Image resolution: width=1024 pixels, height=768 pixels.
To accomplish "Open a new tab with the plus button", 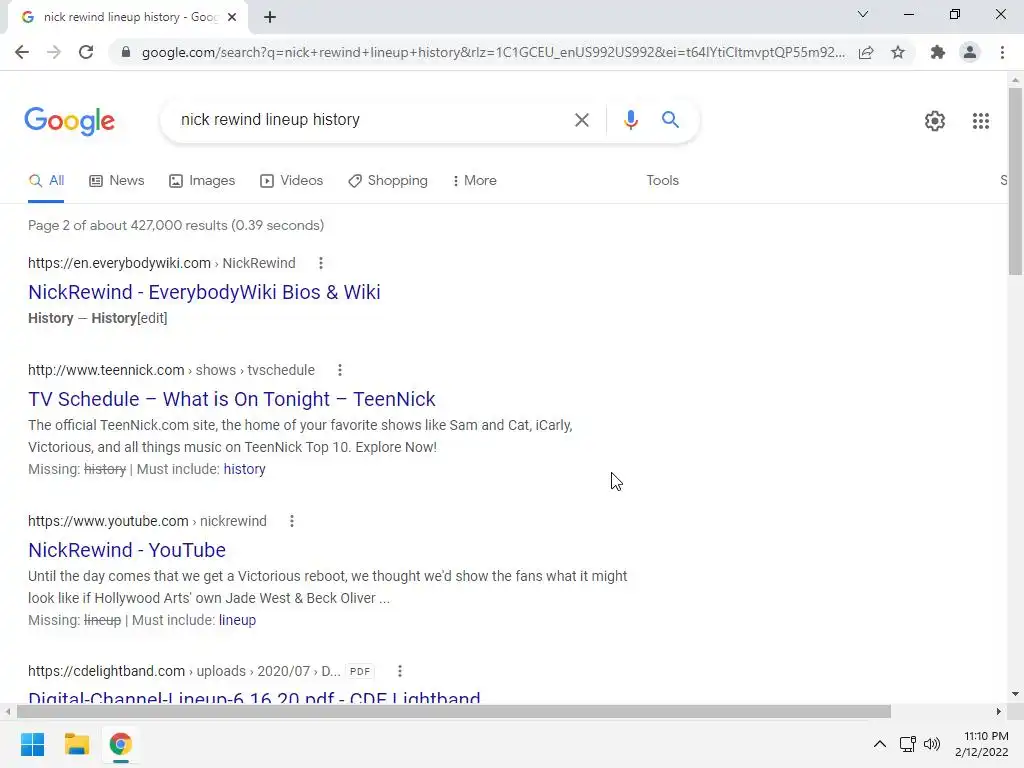I will (x=270, y=17).
